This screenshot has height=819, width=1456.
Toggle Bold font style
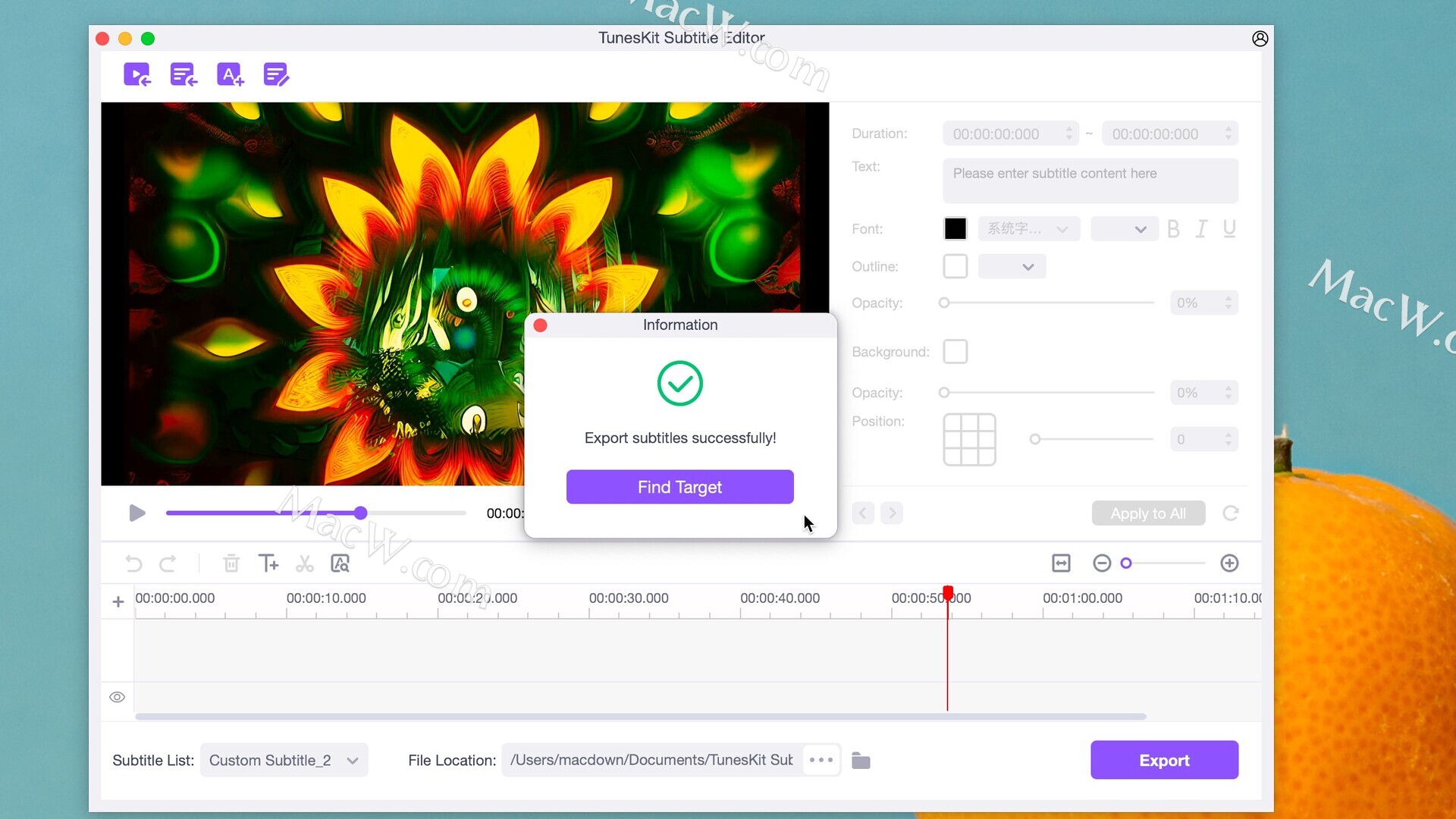point(1173,228)
